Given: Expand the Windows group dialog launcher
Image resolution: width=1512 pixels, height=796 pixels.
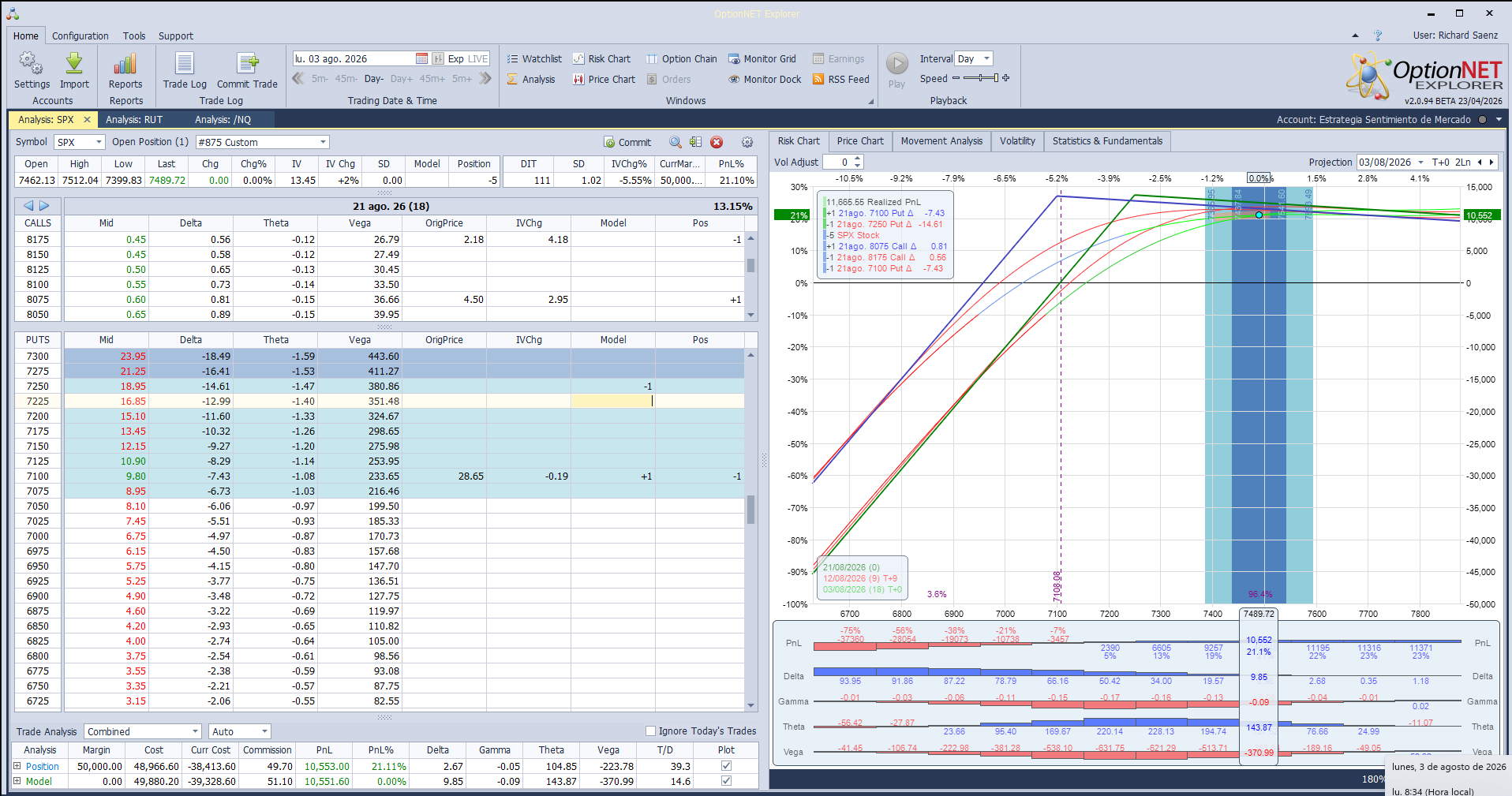Looking at the screenshot, I should (871, 101).
